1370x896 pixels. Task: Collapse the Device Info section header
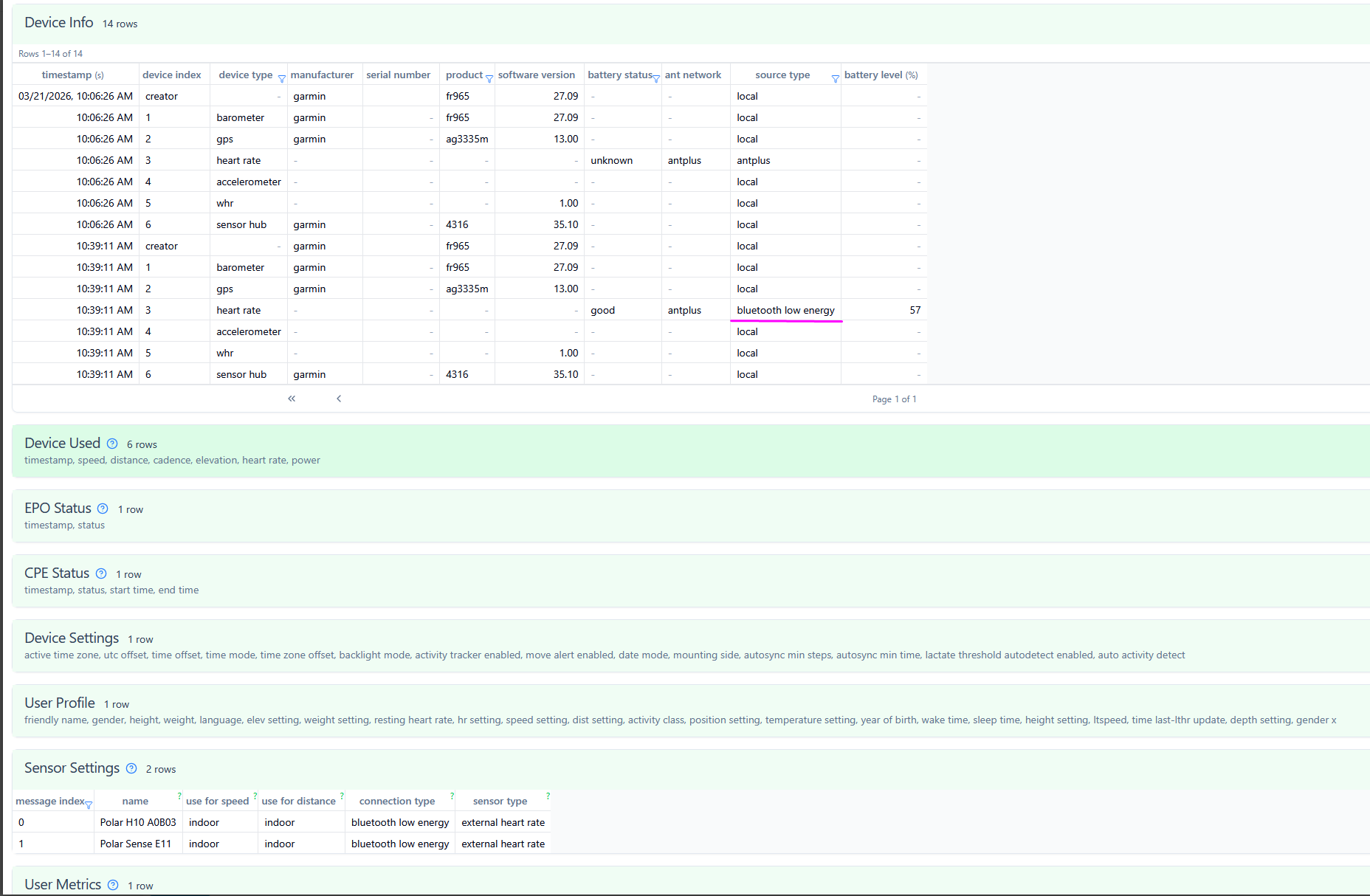59,23
